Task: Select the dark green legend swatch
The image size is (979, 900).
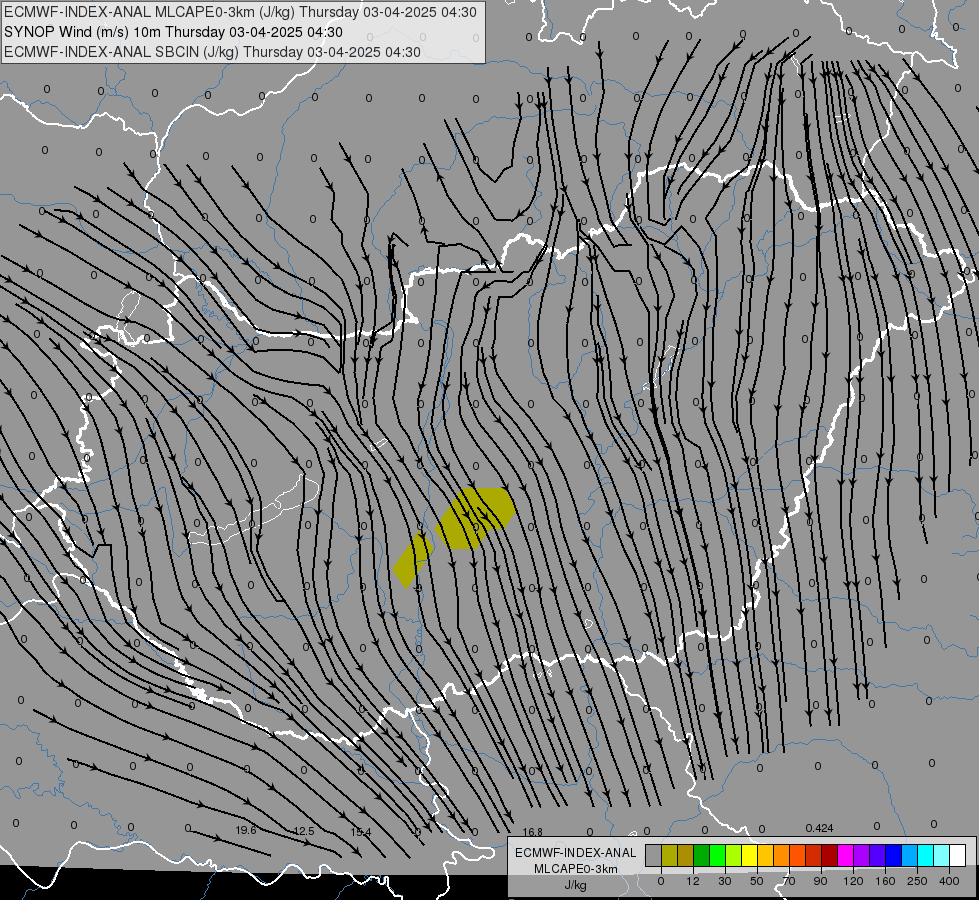Action: (701, 855)
